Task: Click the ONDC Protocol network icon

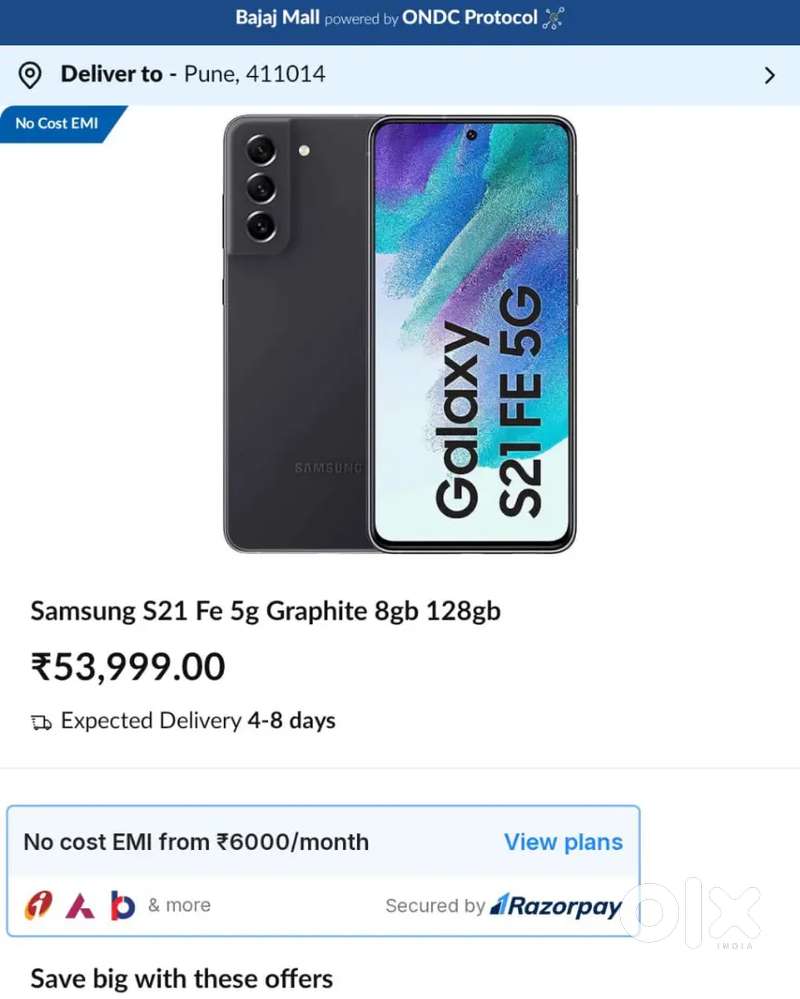Action: [553, 19]
